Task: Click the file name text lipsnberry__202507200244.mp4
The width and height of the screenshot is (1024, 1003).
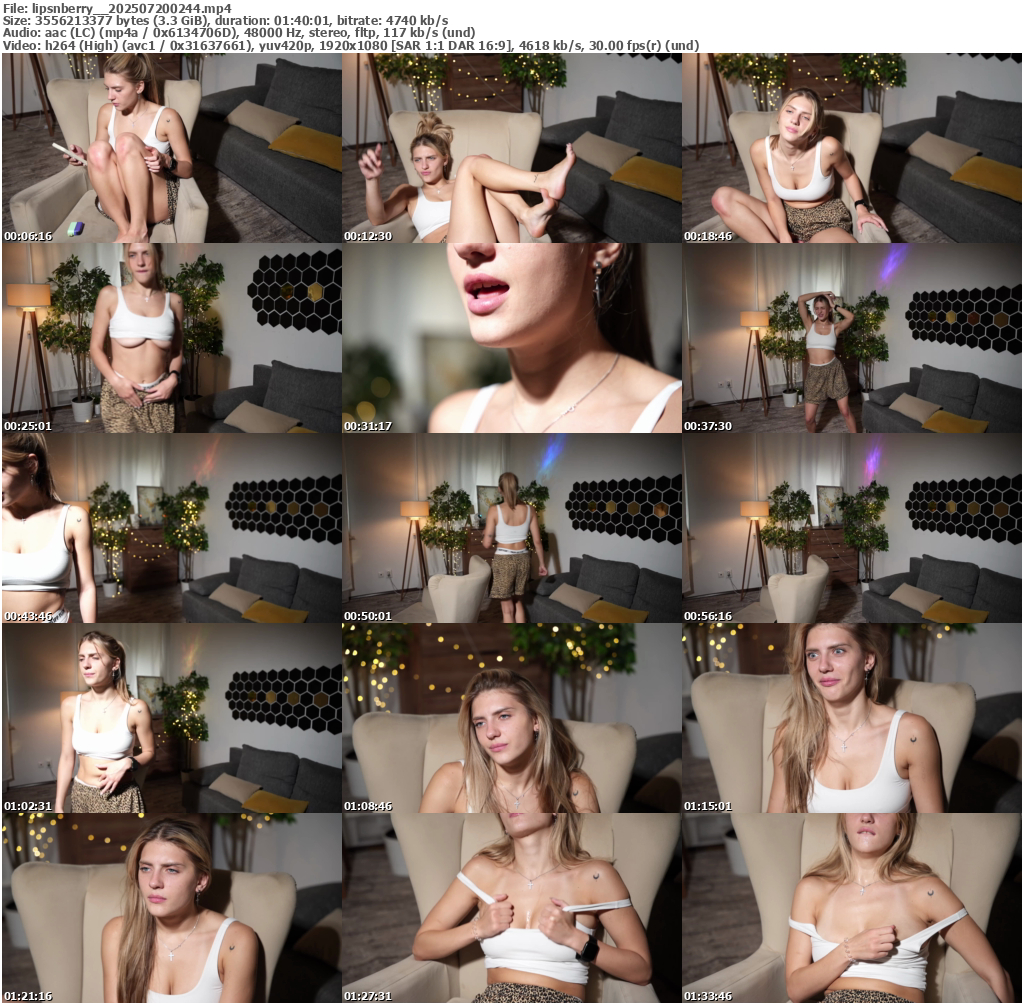Action: click(131, 8)
